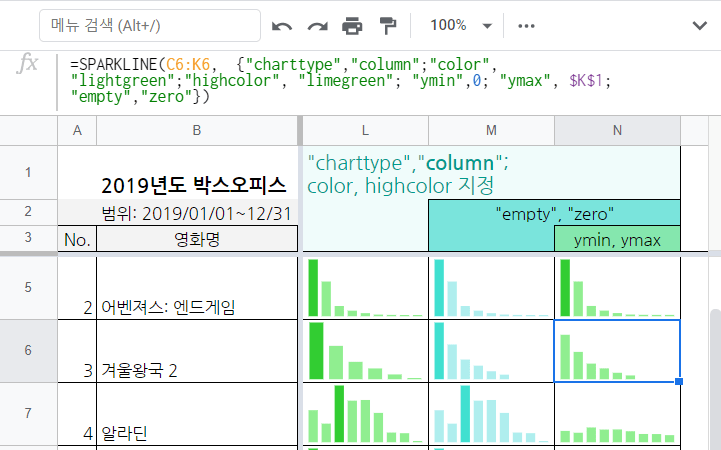Viewport: 721px width, 450px height.
Task: Click the sparkline chart in L5
Action: click(364, 288)
